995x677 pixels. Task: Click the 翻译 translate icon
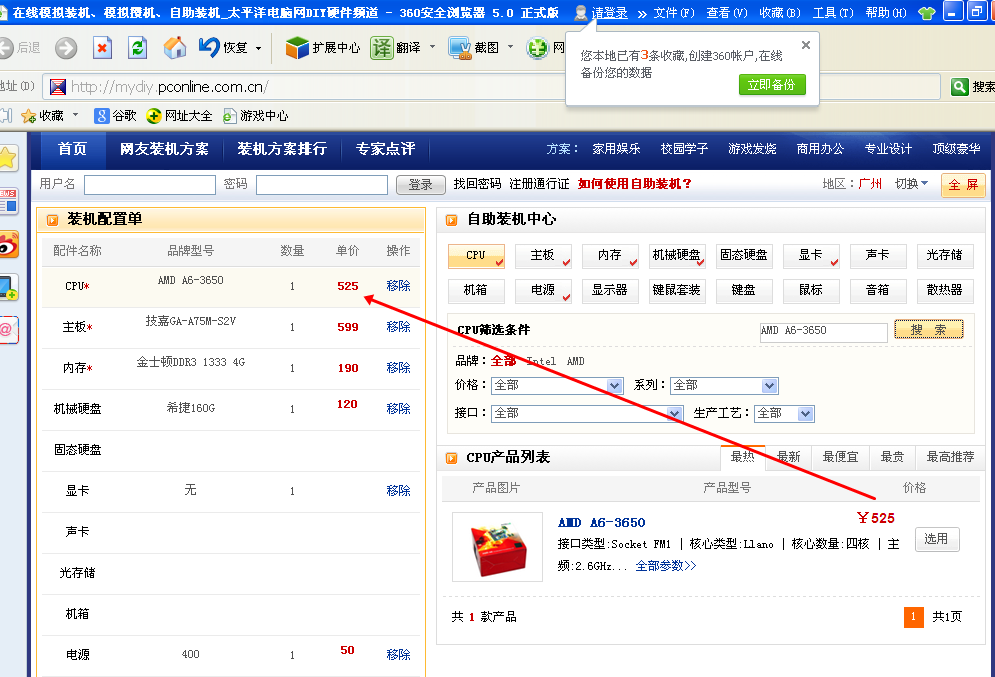click(x=382, y=48)
